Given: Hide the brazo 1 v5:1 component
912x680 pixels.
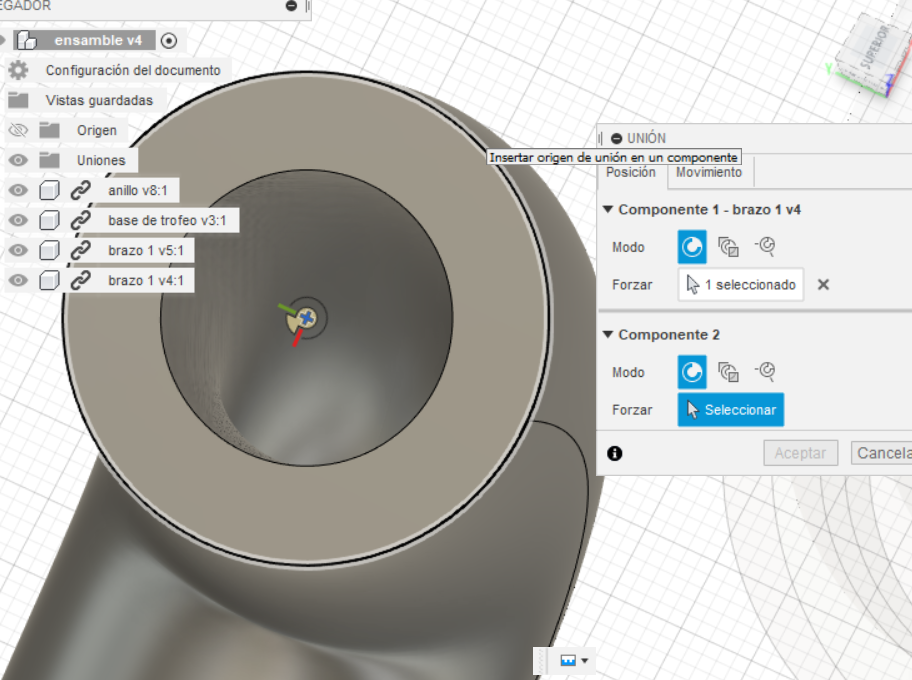Looking at the screenshot, I should [x=18, y=250].
